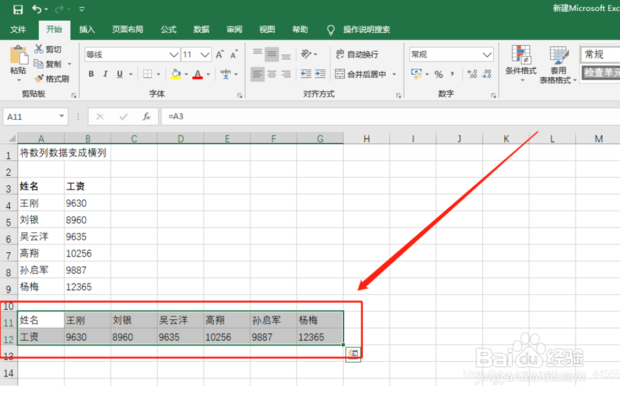
Task: Click the select-all corner triangle
Action: click(x=12, y=138)
